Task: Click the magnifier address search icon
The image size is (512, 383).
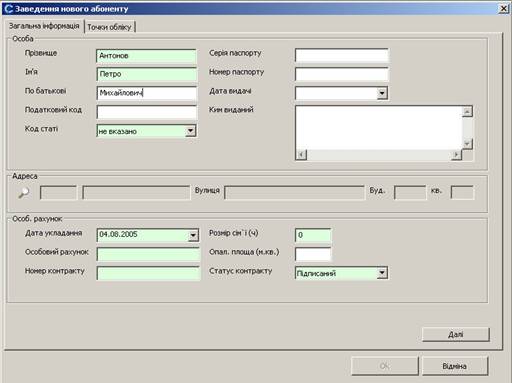Action: [23, 193]
